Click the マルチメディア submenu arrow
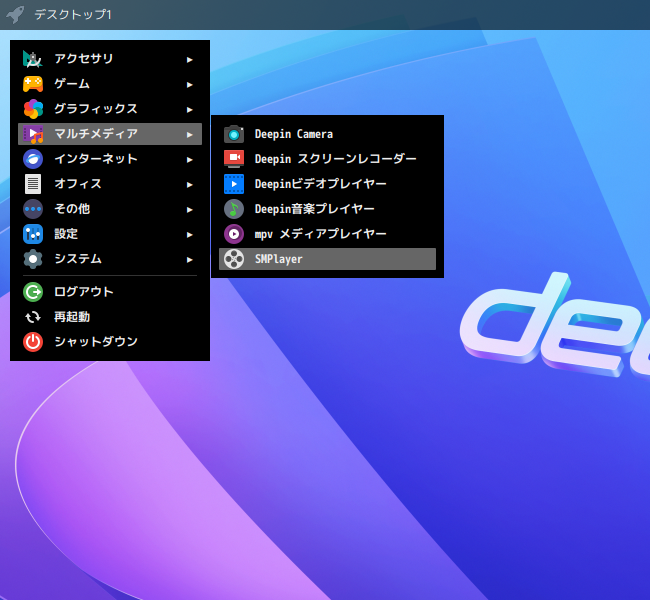This screenshot has width=650, height=600. point(189,135)
